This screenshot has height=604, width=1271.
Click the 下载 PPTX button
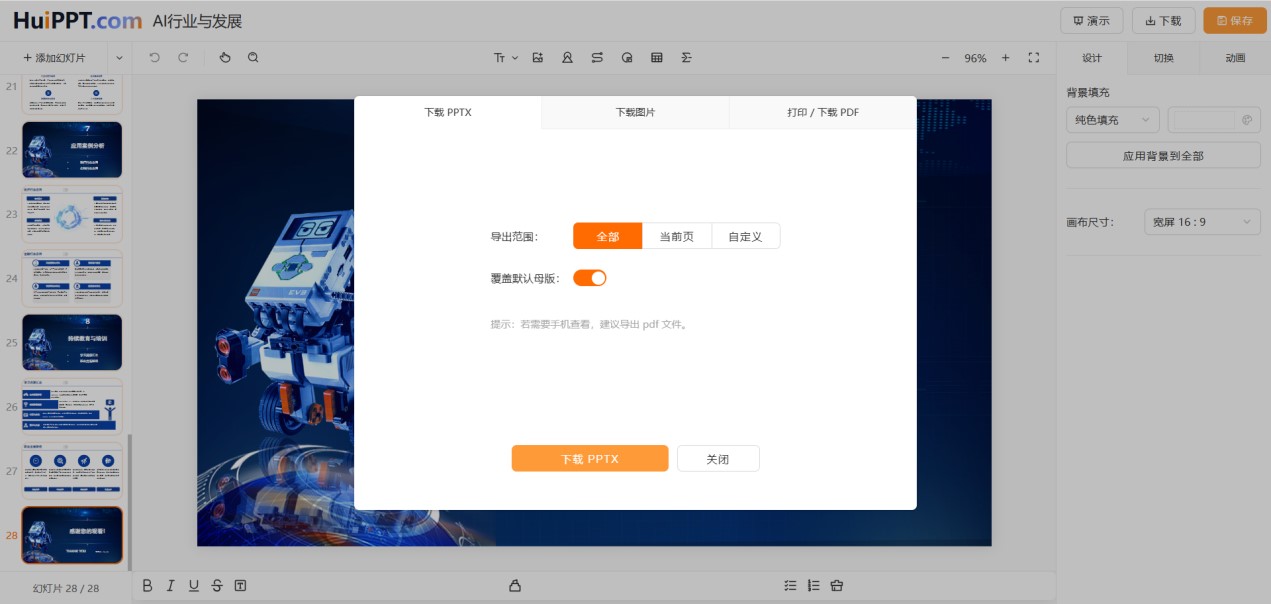(x=589, y=458)
